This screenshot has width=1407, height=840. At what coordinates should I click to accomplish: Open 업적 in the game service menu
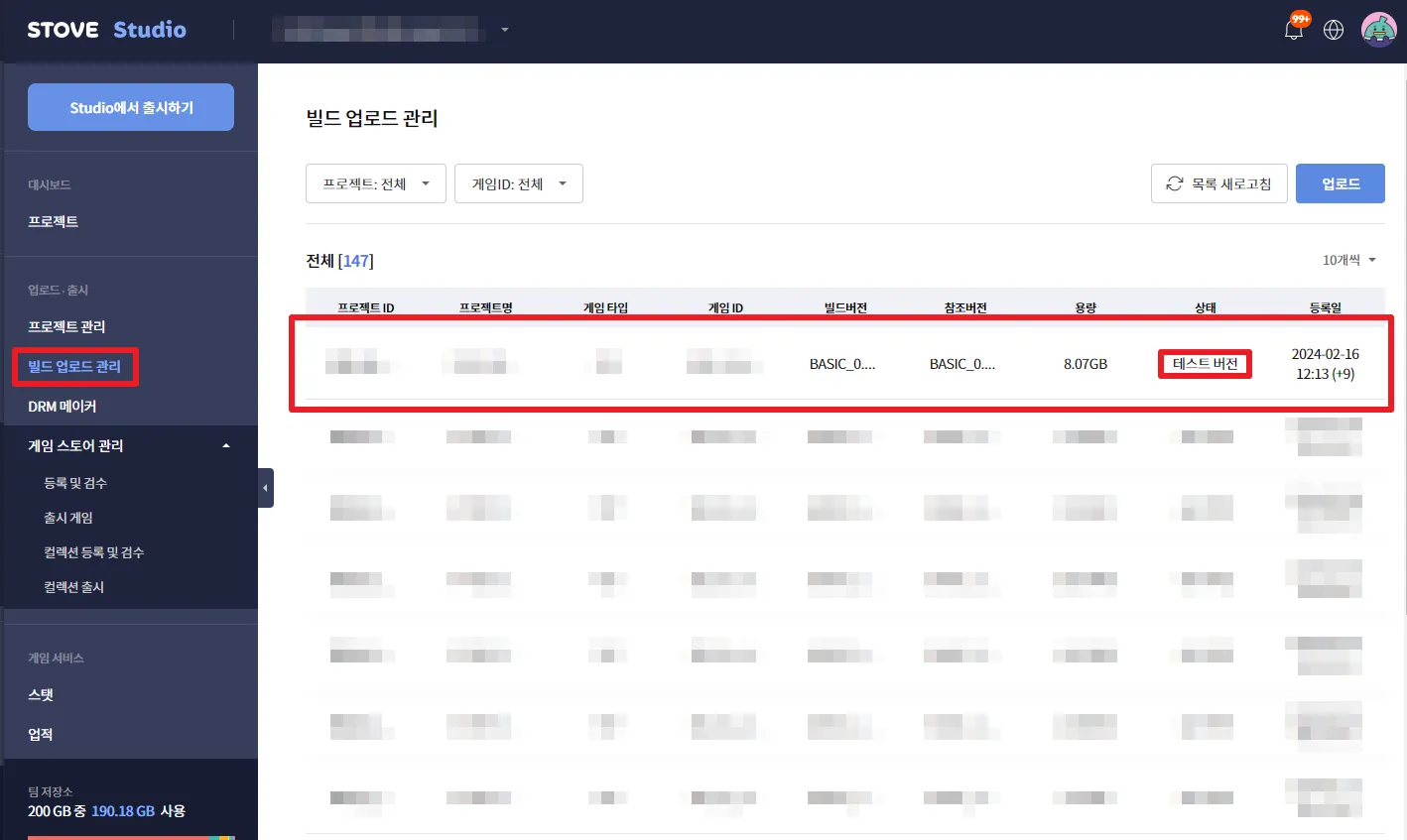click(x=41, y=735)
